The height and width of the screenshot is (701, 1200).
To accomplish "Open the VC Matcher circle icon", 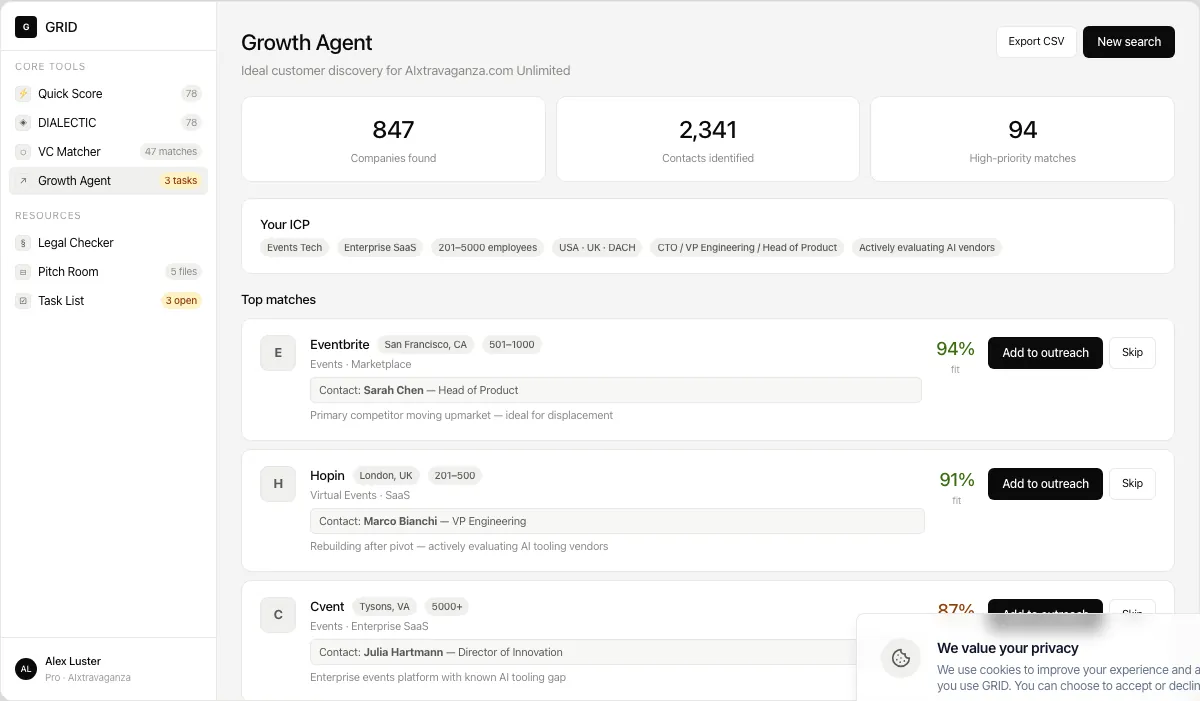I will (22, 151).
